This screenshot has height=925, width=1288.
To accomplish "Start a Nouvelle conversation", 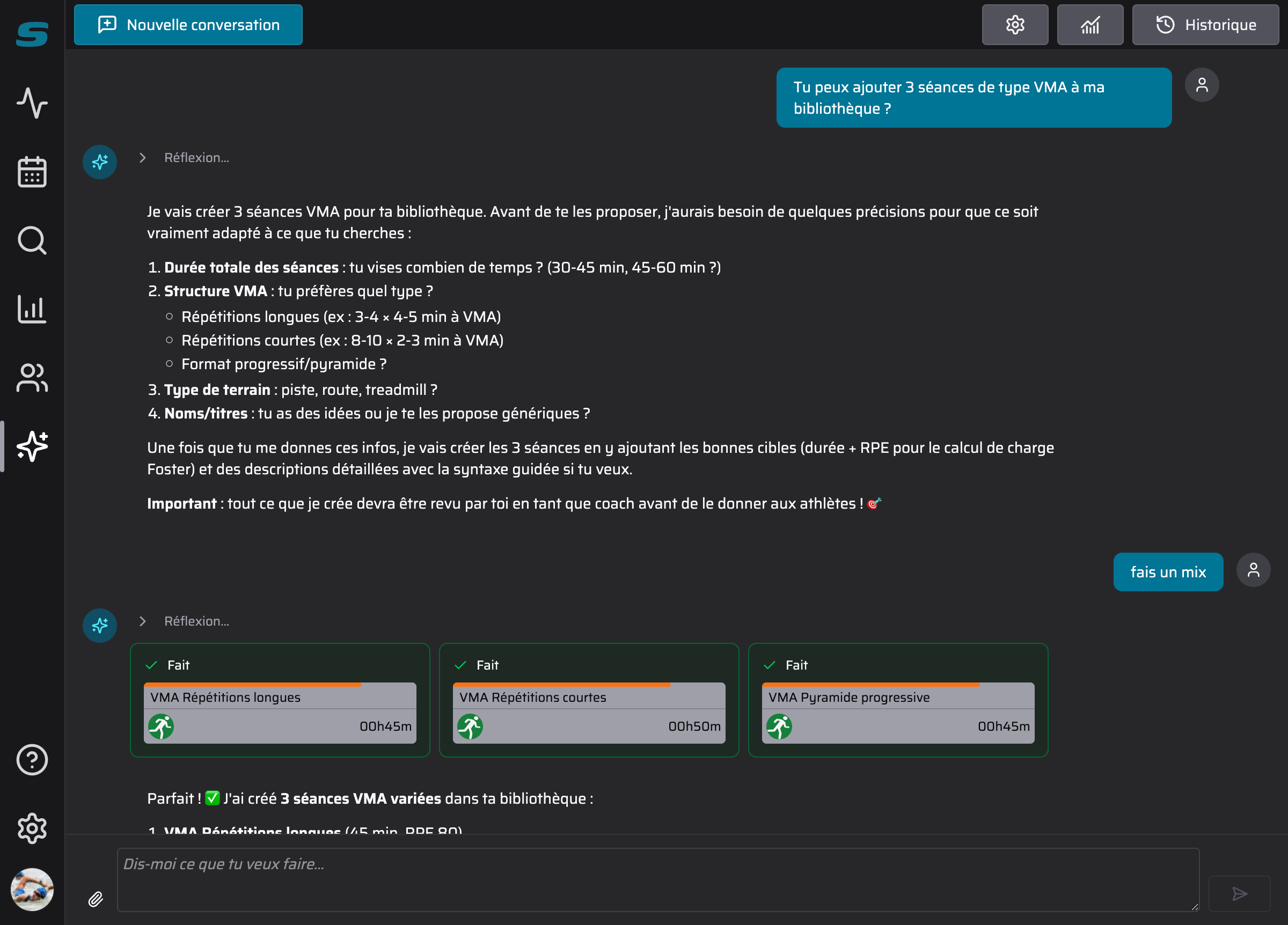I will pos(188,25).
